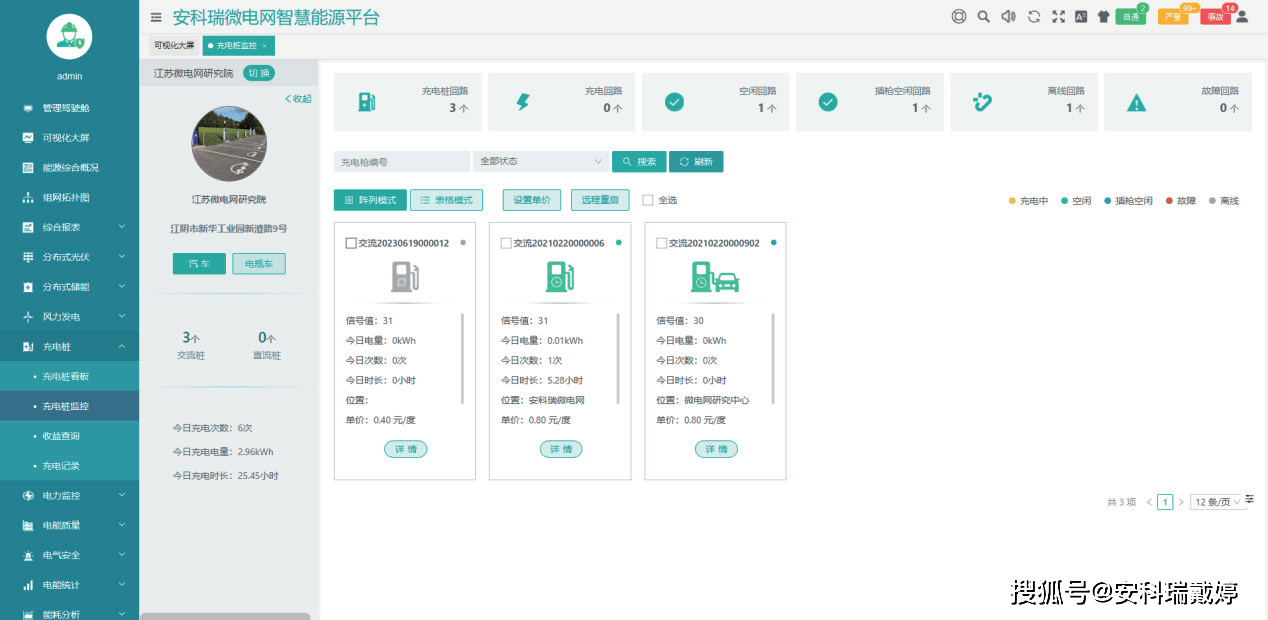
Task: Open 详情 for charger 交流20230619000012
Action: [405, 449]
